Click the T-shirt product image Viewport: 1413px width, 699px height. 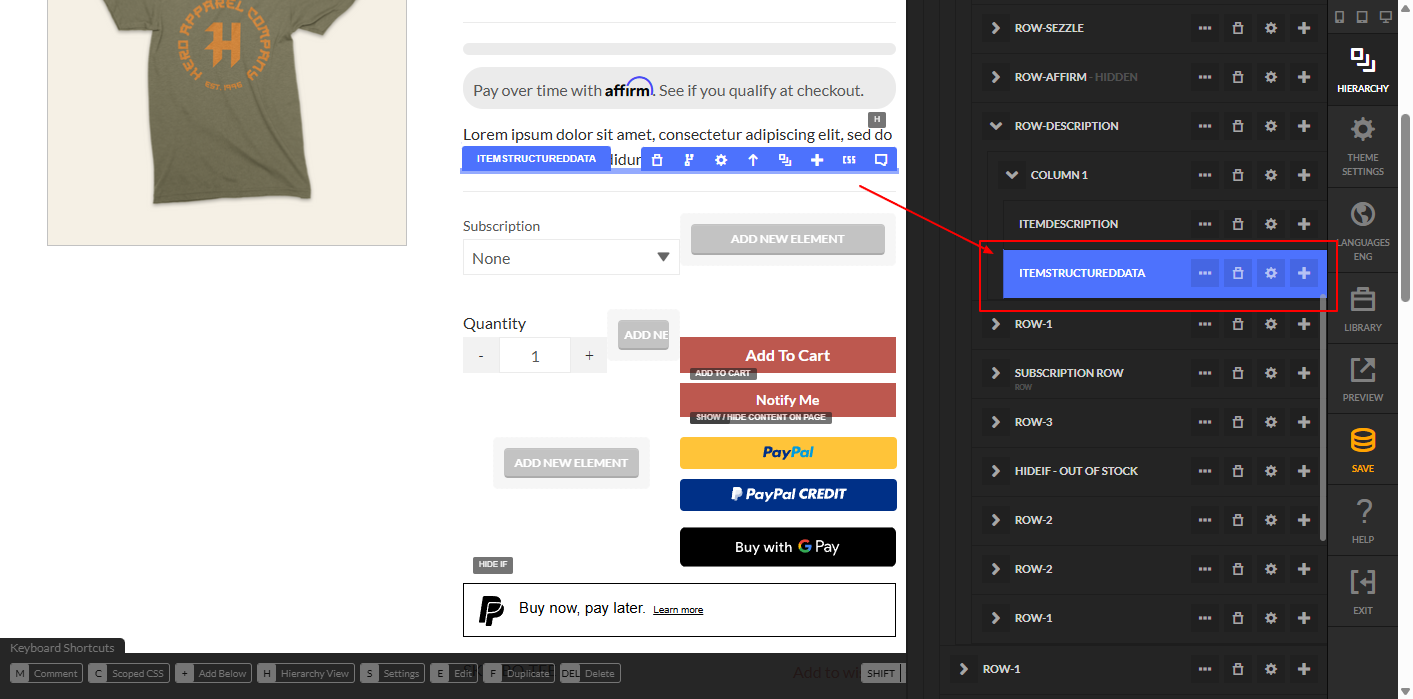point(226,121)
